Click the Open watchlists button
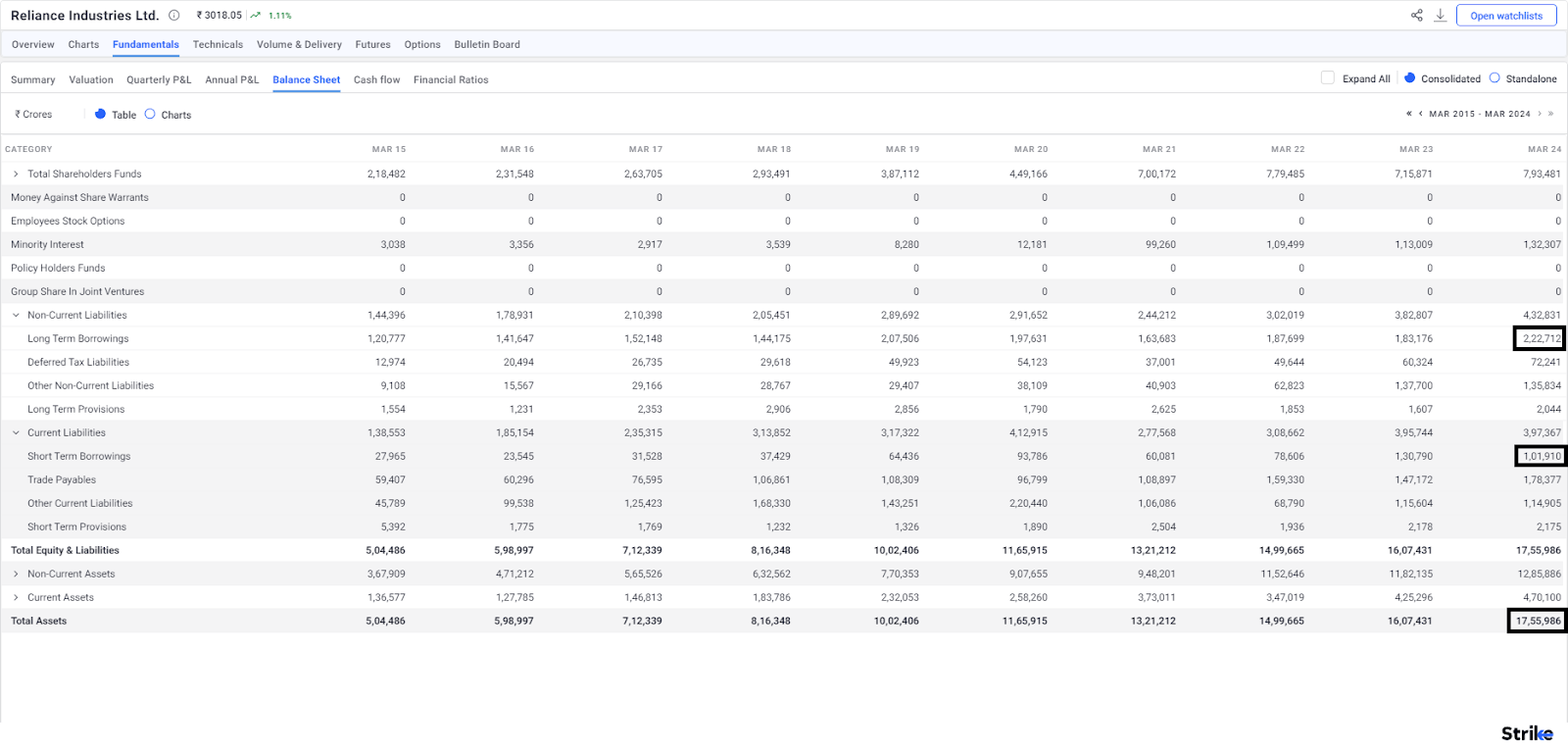The image size is (1568, 752). click(x=1506, y=15)
